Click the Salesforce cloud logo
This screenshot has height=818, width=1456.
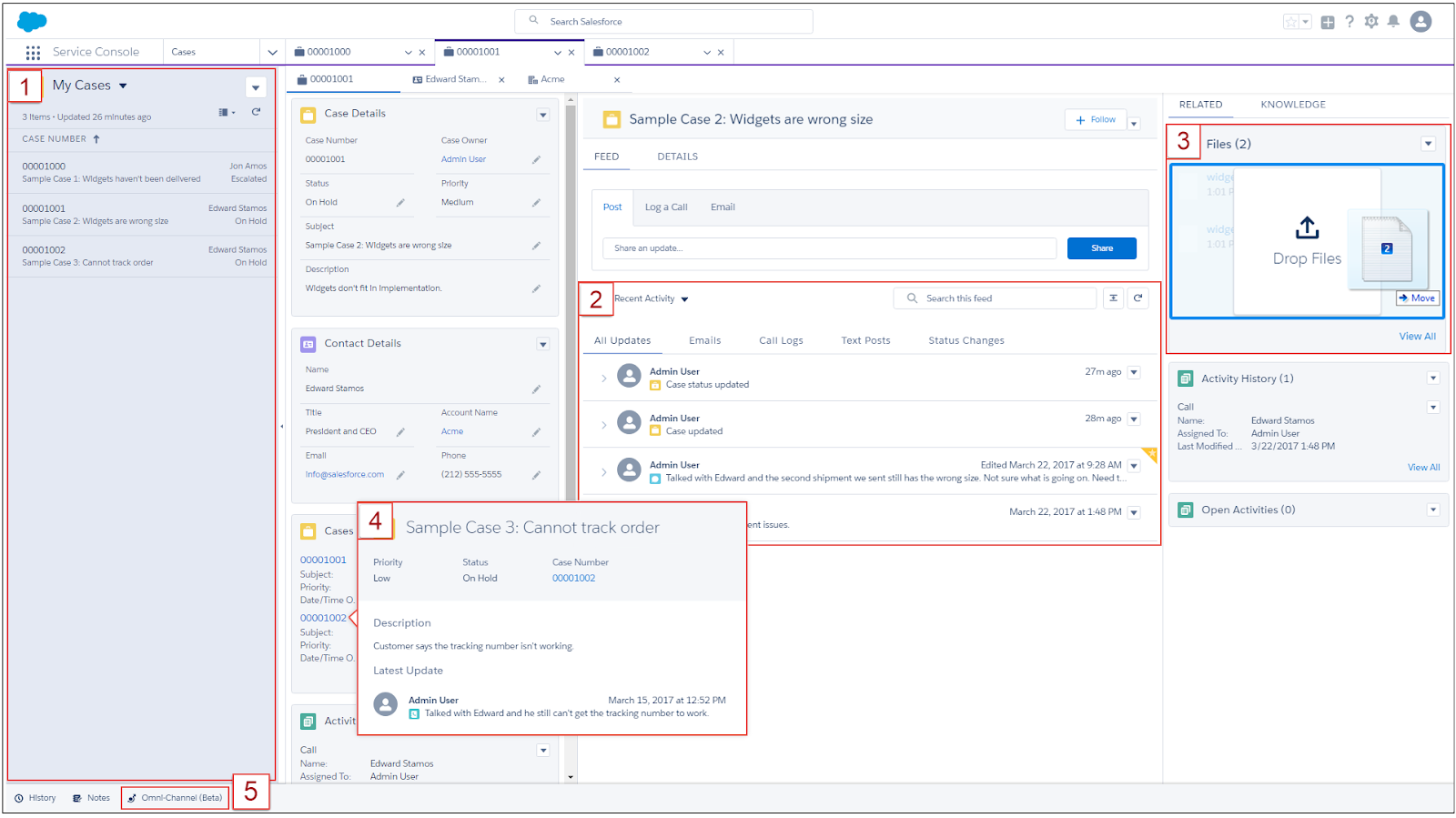click(32, 21)
